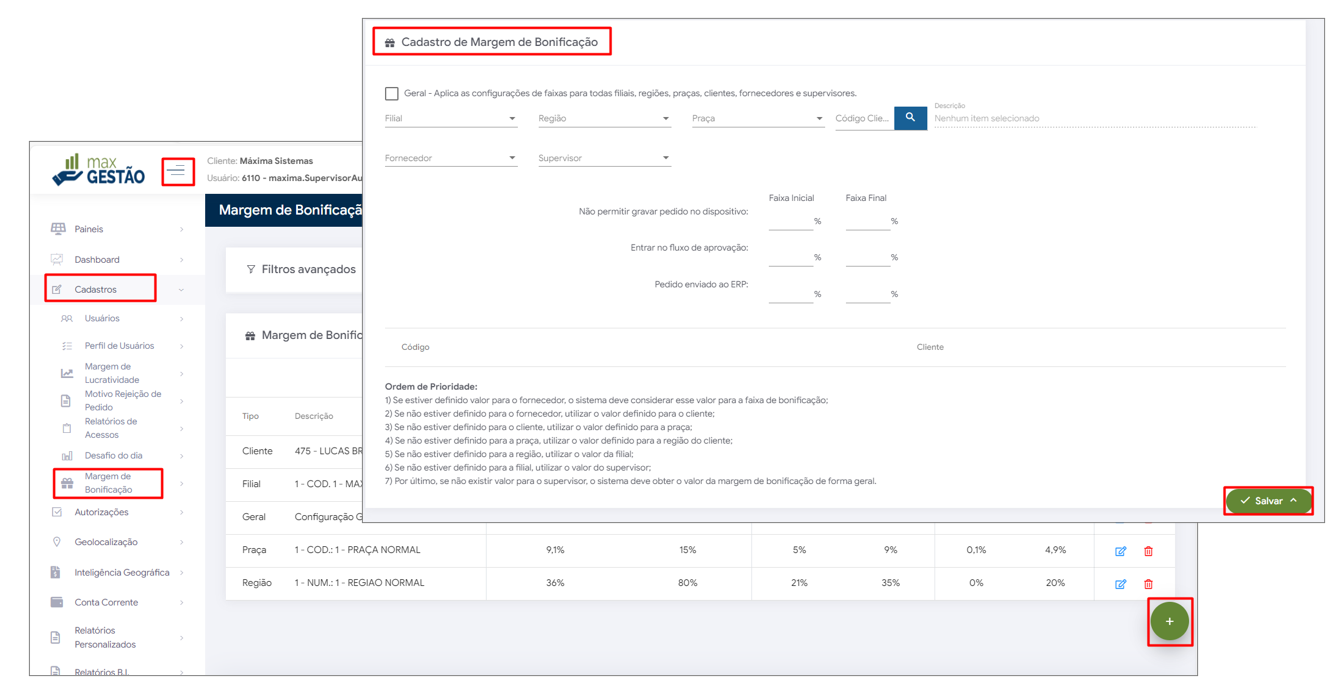Open the Supervisor dropdown
Viewport: 1339px width, 688px height.
pyautogui.click(x=604, y=158)
